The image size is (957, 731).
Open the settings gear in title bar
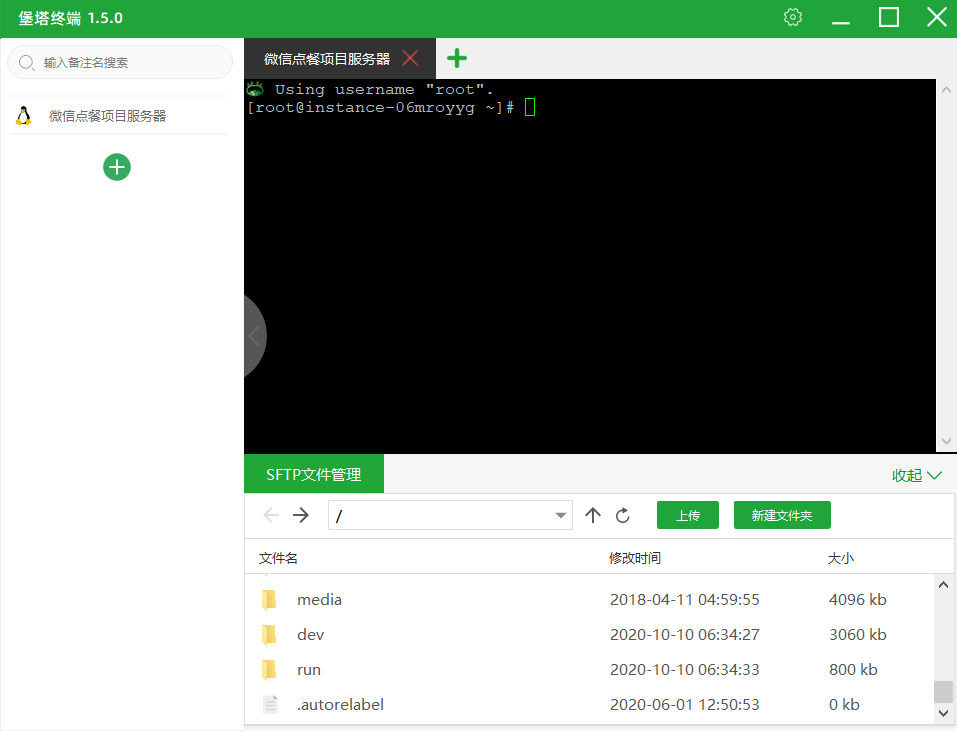pyautogui.click(x=792, y=17)
